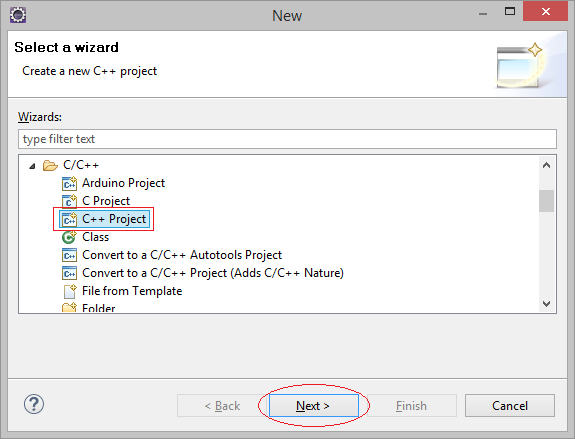575x439 pixels.
Task: Focus the type filter text field
Action: click(287, 139)
